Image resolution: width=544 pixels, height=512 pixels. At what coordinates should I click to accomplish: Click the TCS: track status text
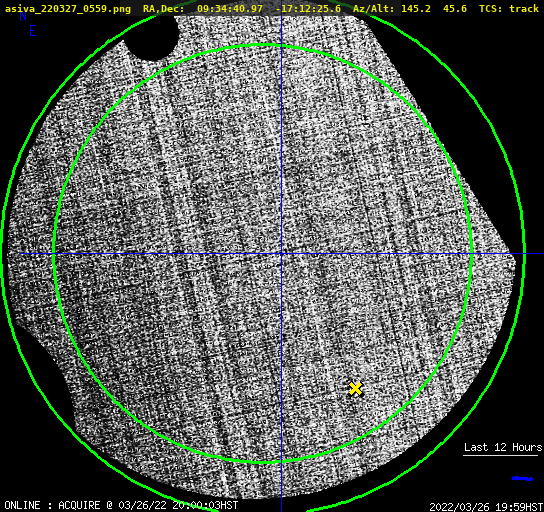pos(509,8)
